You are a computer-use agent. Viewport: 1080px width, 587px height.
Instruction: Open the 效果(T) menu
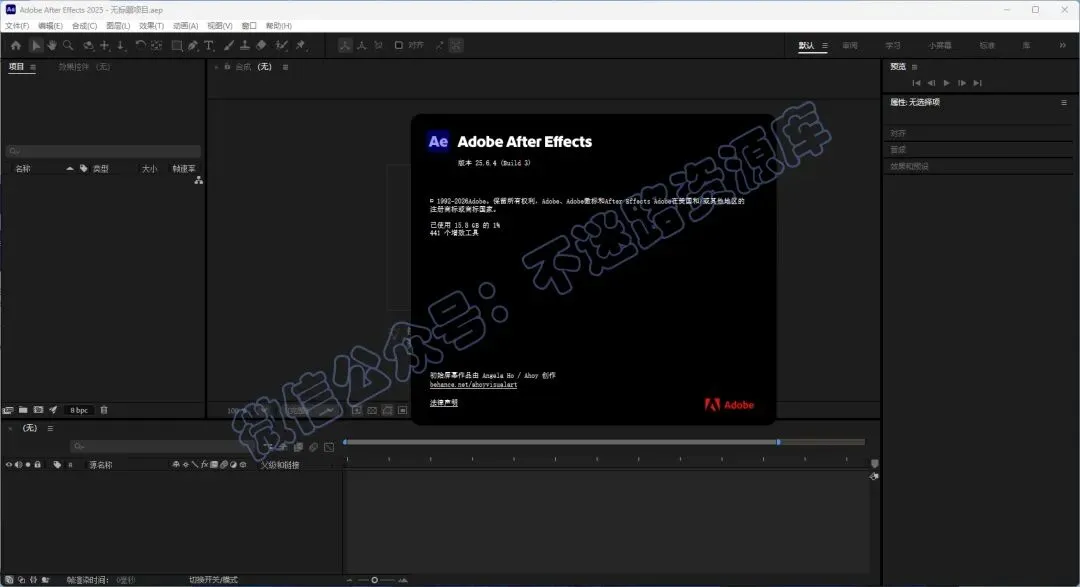(152, 25)
